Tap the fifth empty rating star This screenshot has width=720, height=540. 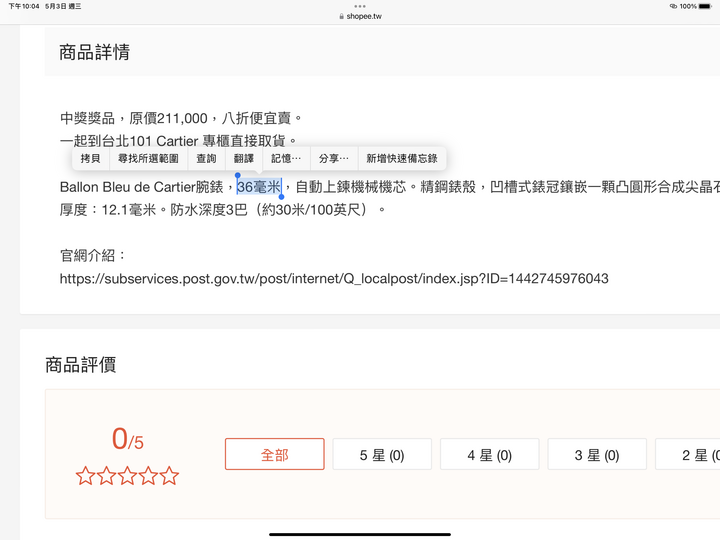[x=169, y=476]
